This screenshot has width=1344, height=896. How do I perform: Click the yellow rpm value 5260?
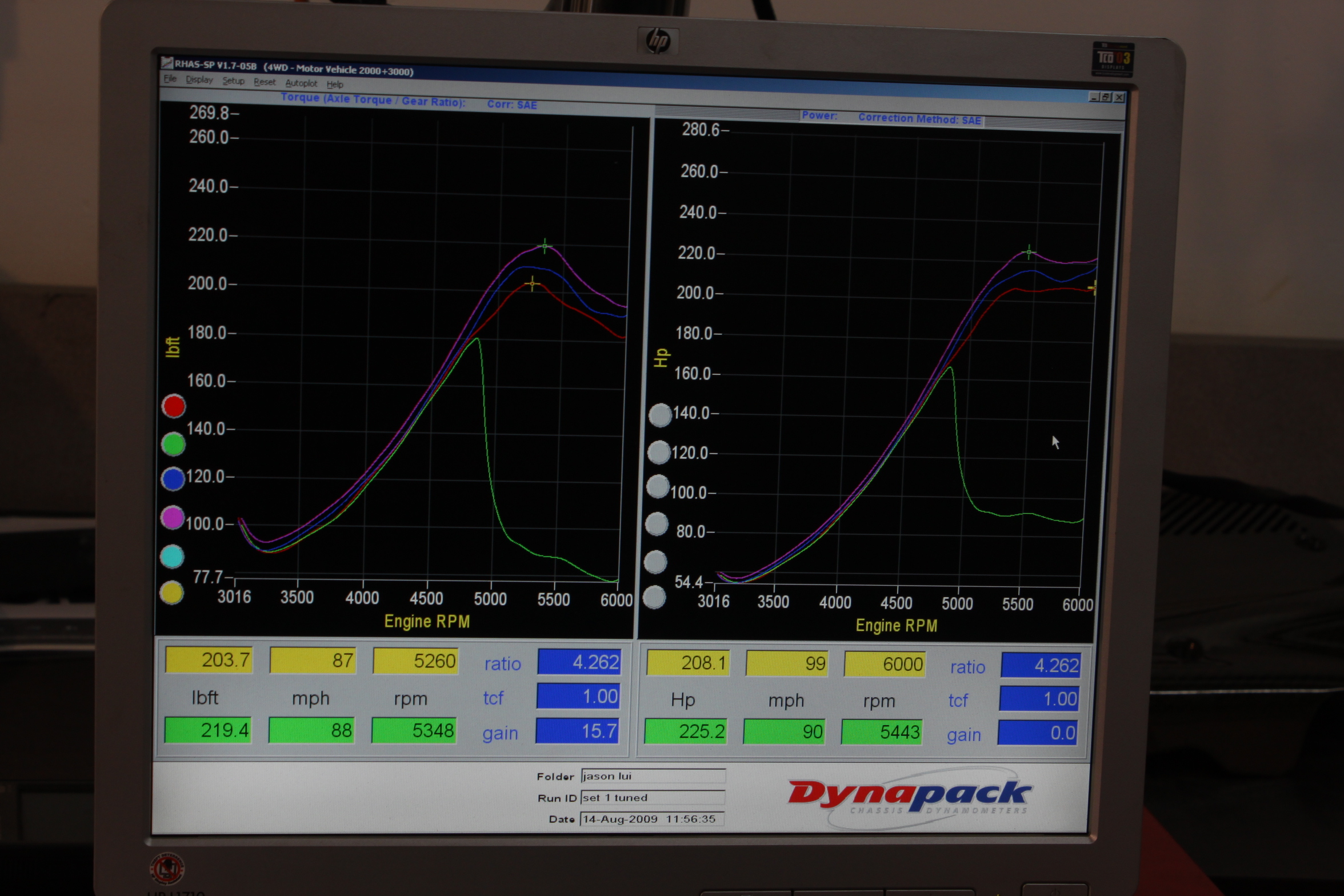tap(415, 661)
